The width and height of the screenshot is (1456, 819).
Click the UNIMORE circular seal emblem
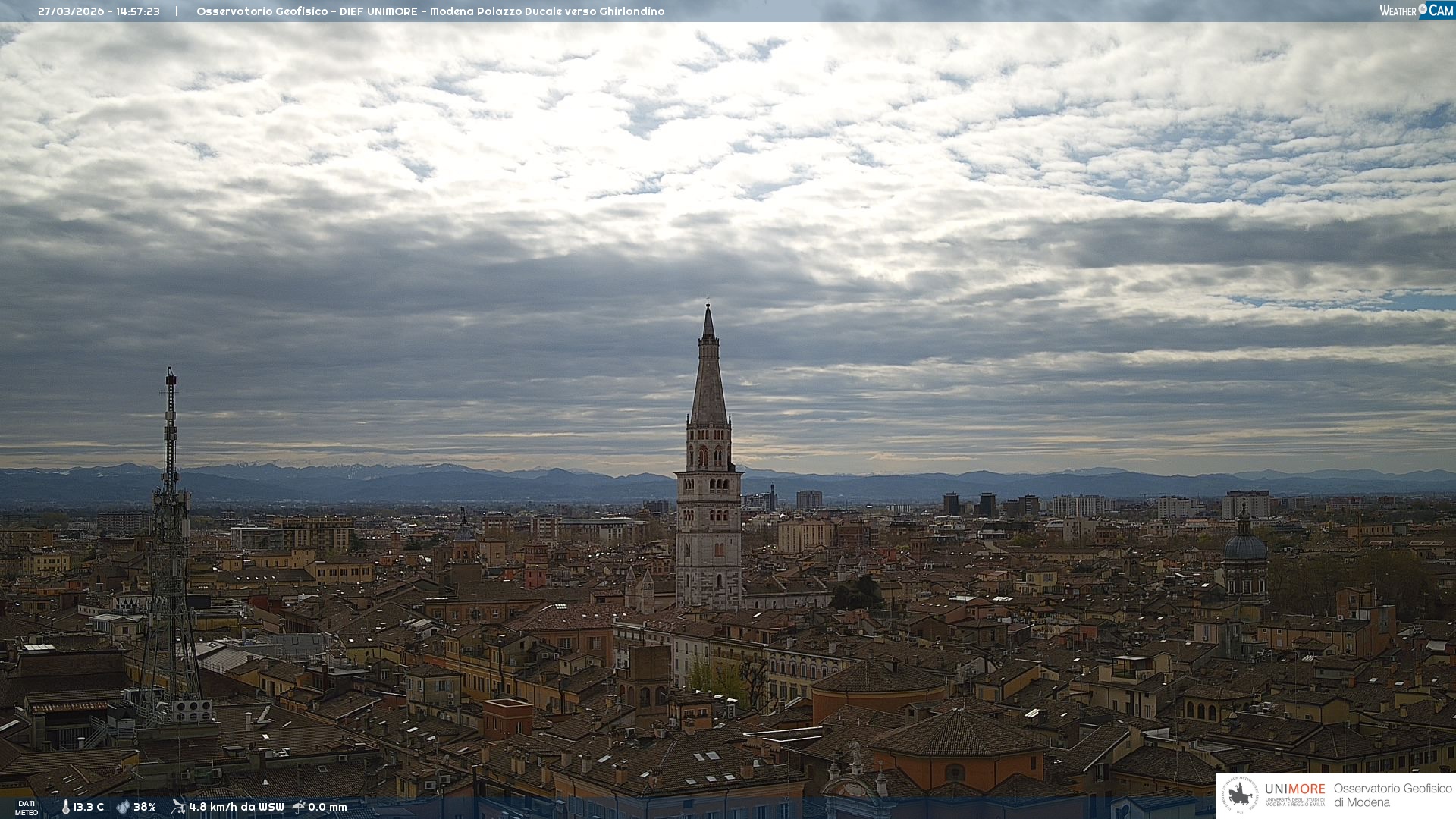pos(1240,795)
